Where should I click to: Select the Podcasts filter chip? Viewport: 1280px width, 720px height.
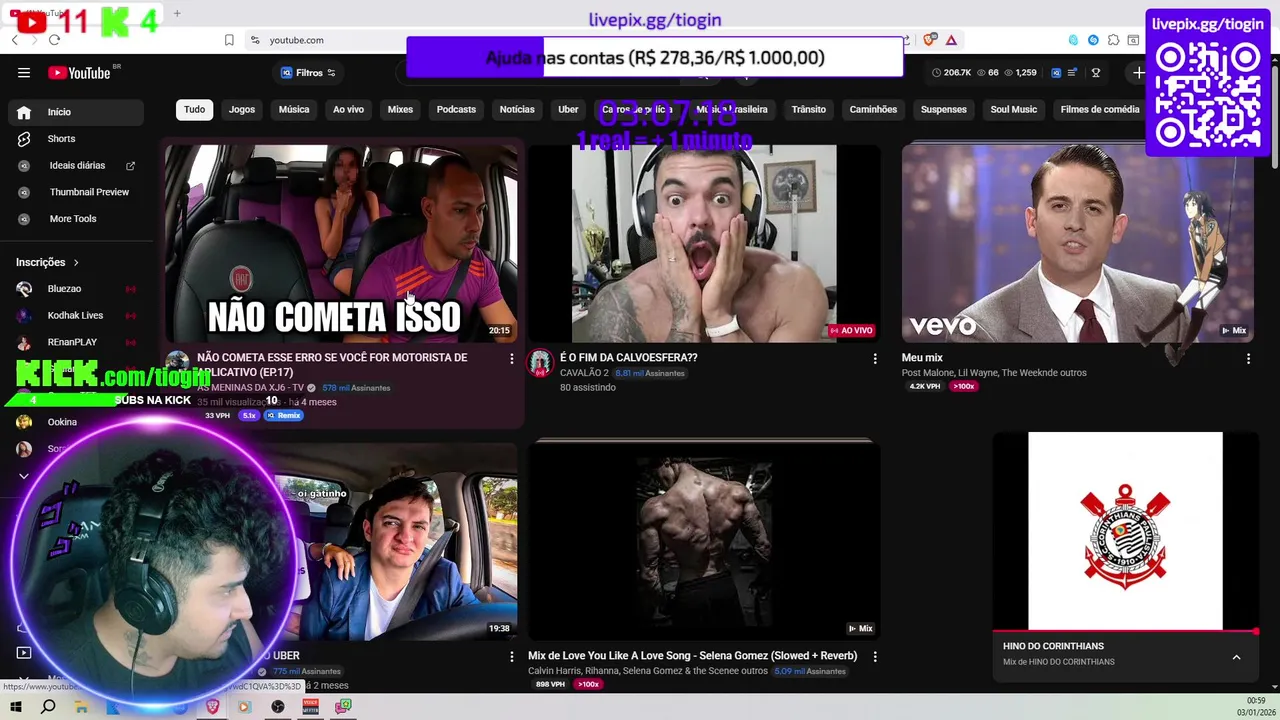pos(456,109)
